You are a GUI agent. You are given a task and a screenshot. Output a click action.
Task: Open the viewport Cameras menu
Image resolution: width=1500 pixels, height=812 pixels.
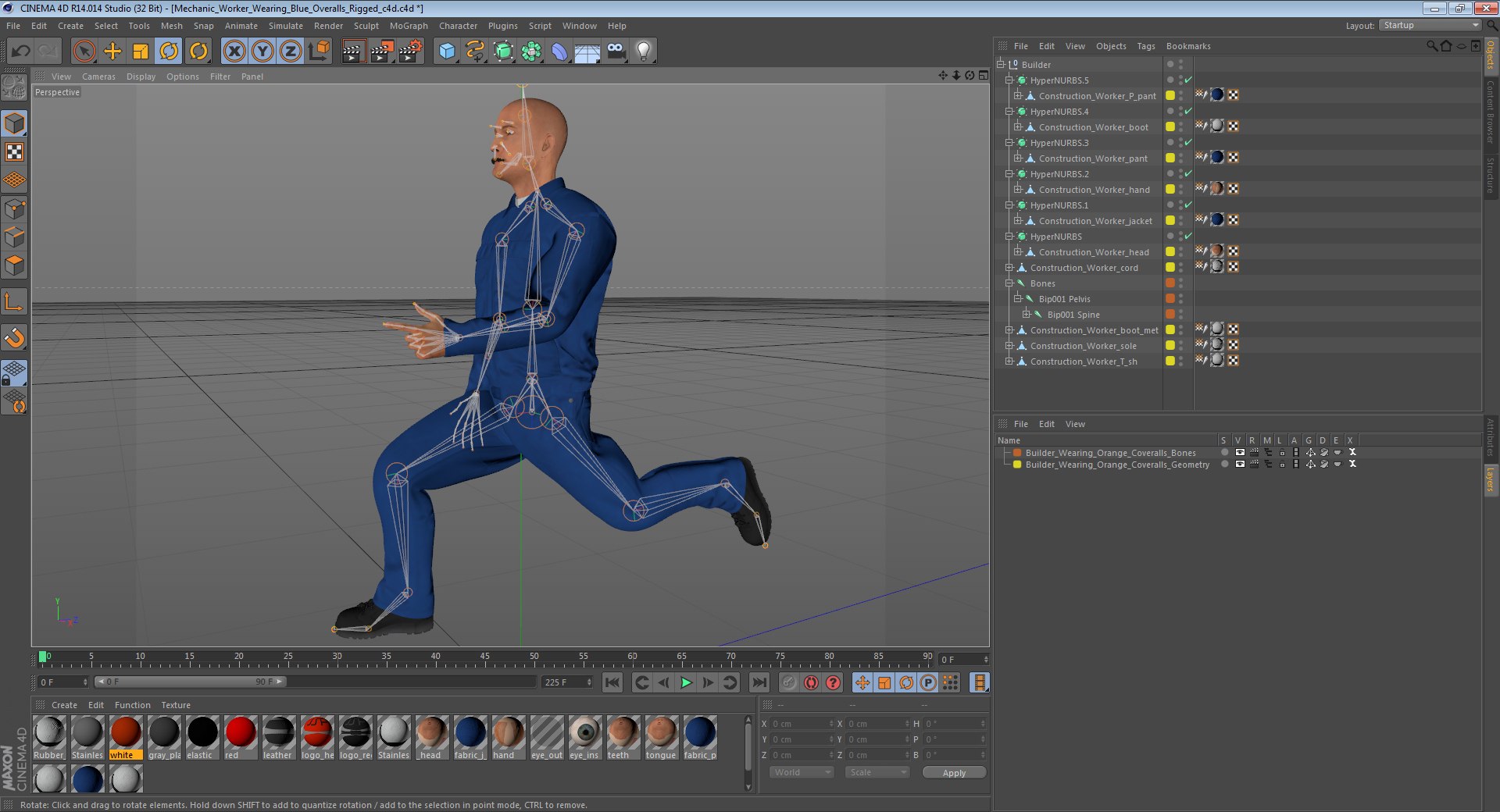[x=98, y=77]
